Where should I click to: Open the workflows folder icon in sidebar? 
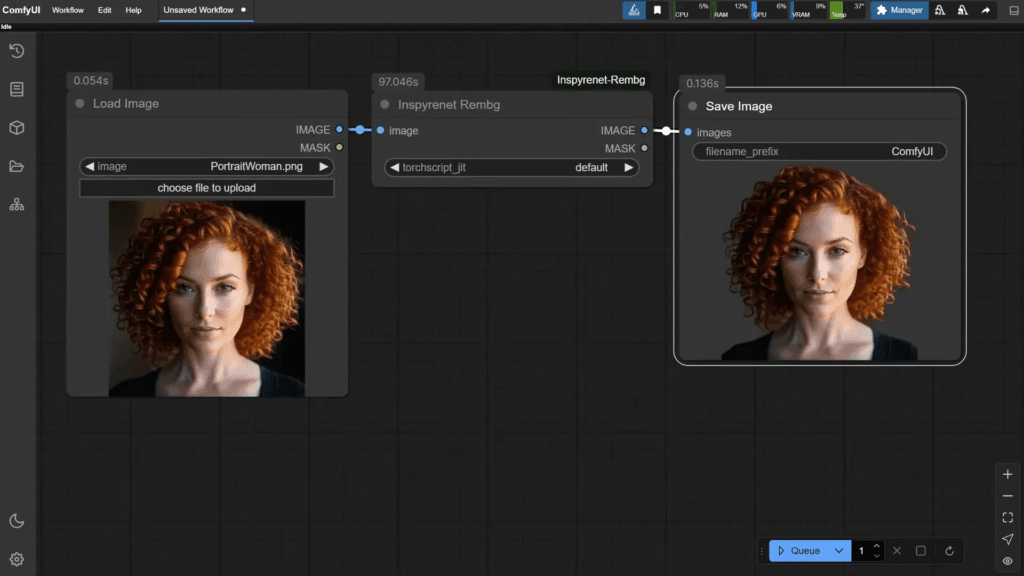pos(17,167)
